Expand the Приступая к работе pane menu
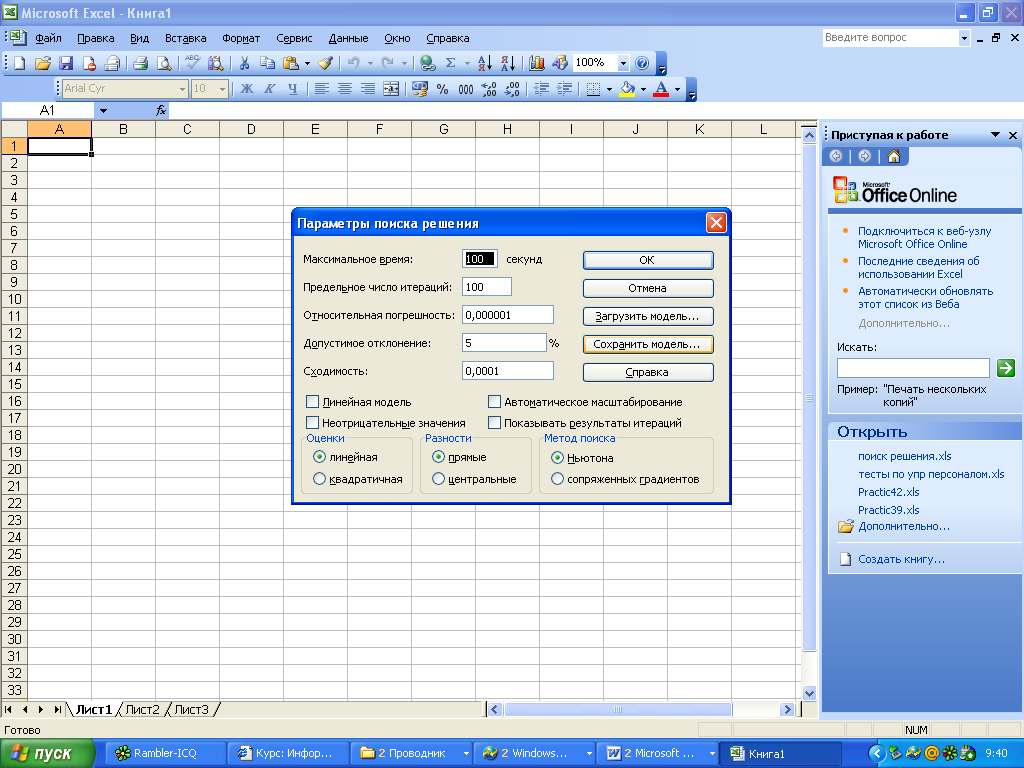Image resolution: width=1024 pixels, height=768 pixels. coord(995,135)
